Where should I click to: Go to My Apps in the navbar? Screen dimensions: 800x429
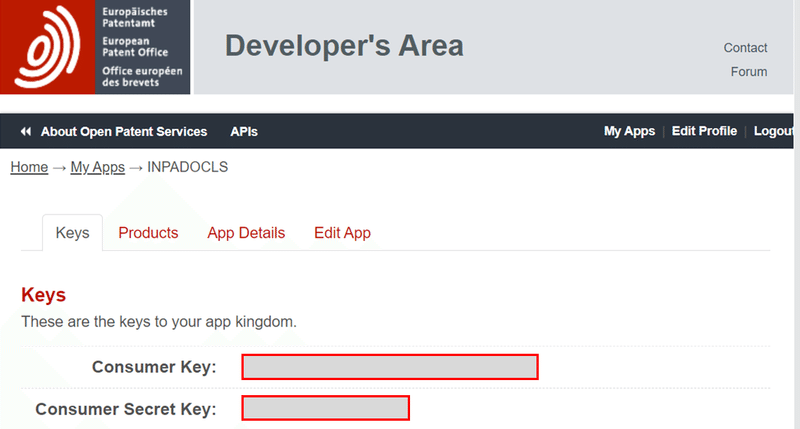click(x=629, y=131)
